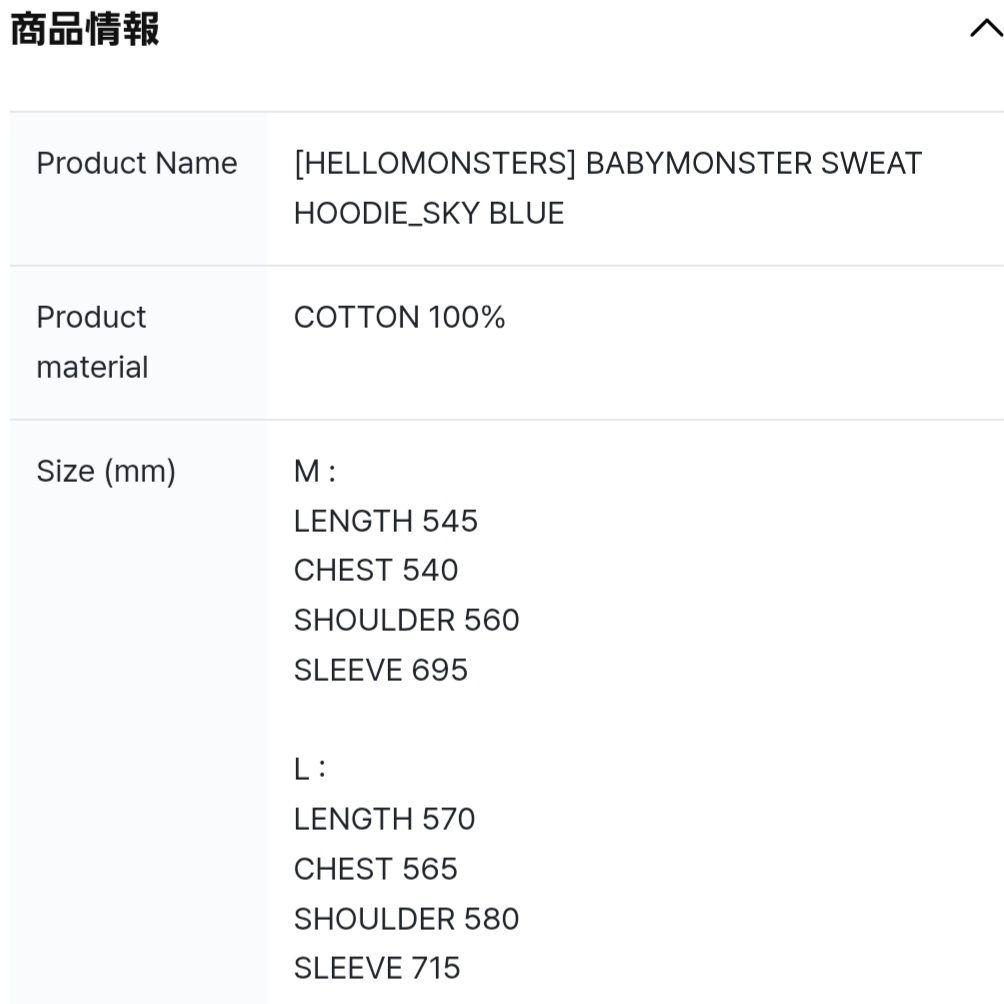Screen dimensions: 1004x1004
Task: Click the SLEEVE 695 measurement text
Action: (381, 670)
